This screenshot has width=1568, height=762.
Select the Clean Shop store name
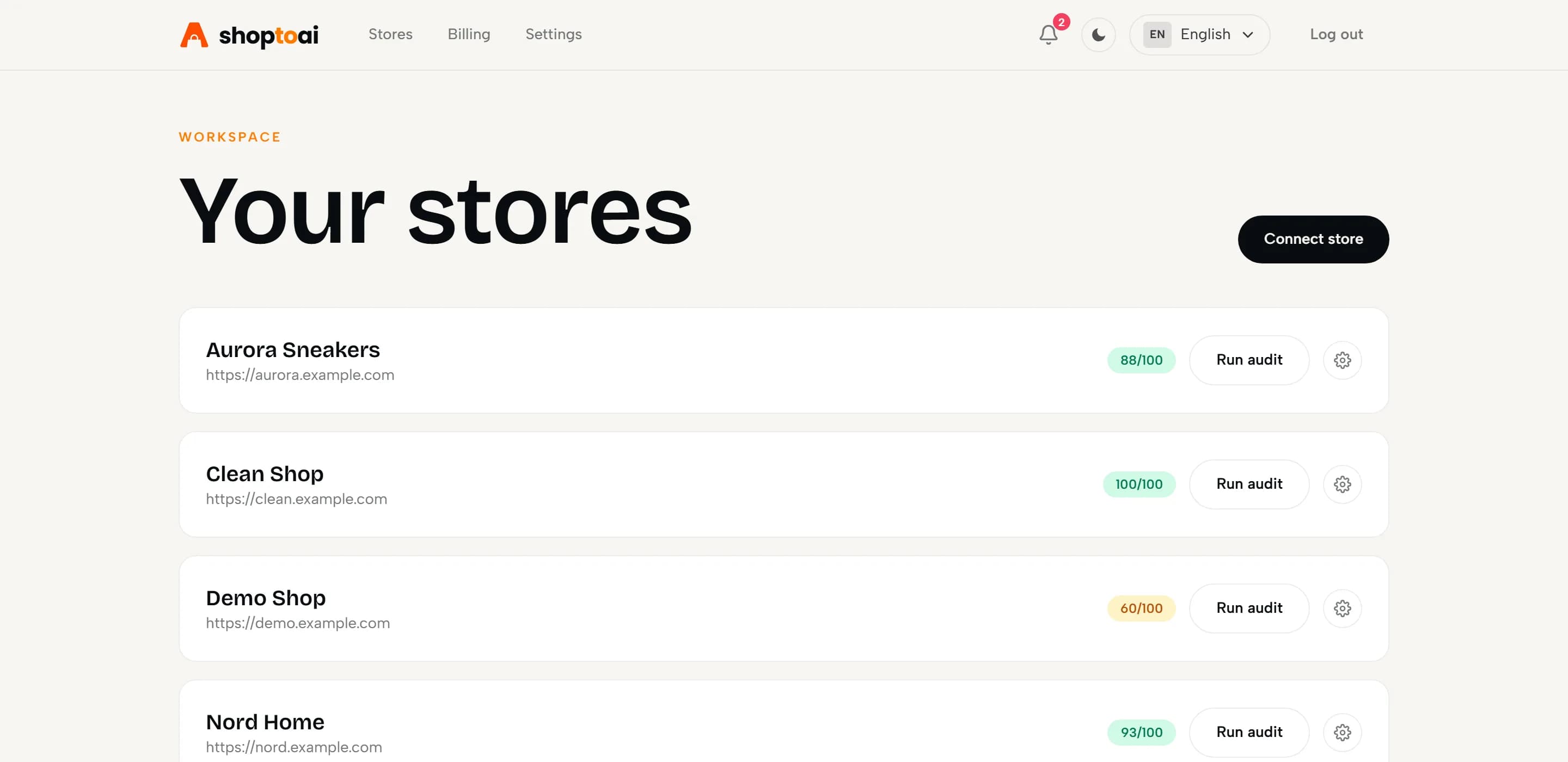(x=265, y=474)
